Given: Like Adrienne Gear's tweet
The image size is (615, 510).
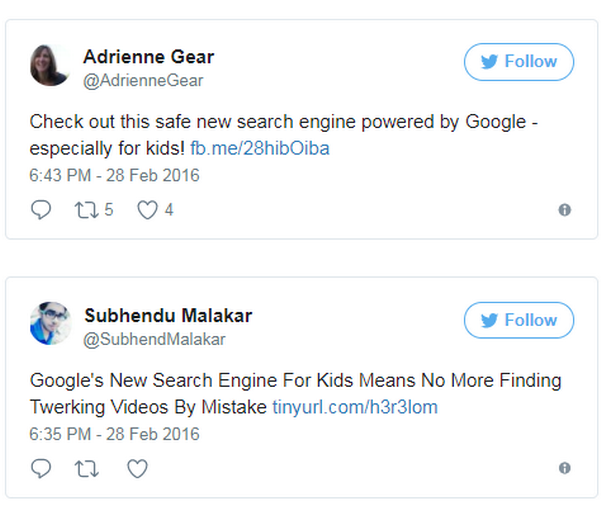Looking at the screenshot, I should [148, 210].
